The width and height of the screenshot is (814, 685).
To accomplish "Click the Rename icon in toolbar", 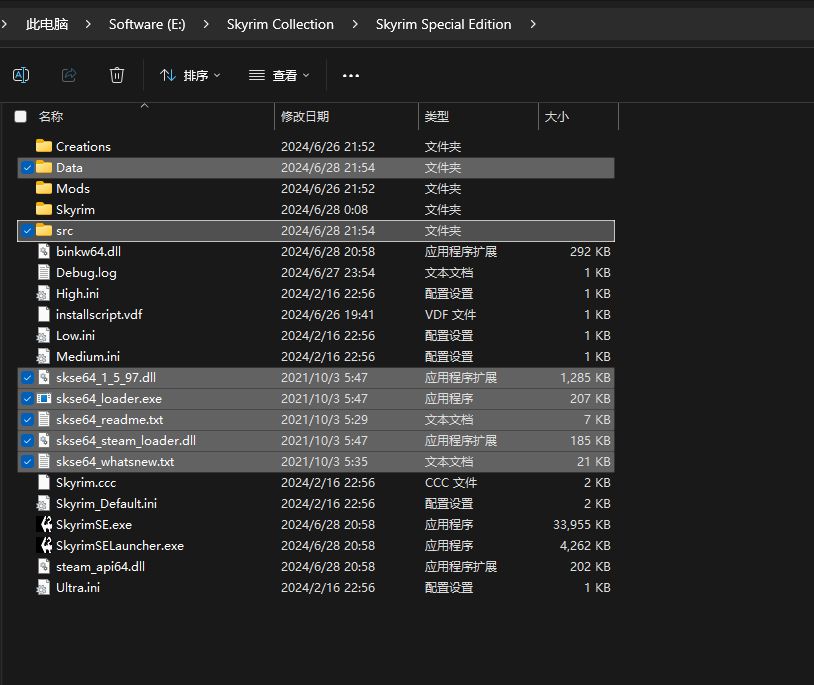I will pyautogui.click(x=21, y=75).
